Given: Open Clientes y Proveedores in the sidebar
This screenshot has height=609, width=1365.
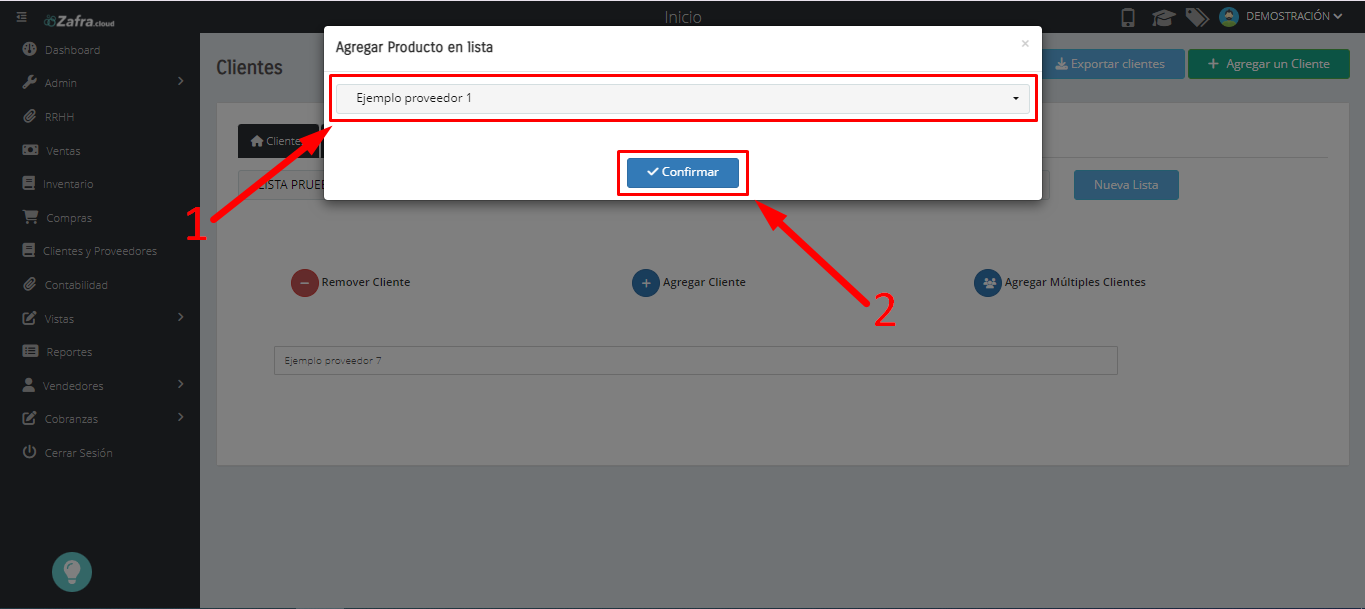Looking at the screenshot, I should point(100,251).
